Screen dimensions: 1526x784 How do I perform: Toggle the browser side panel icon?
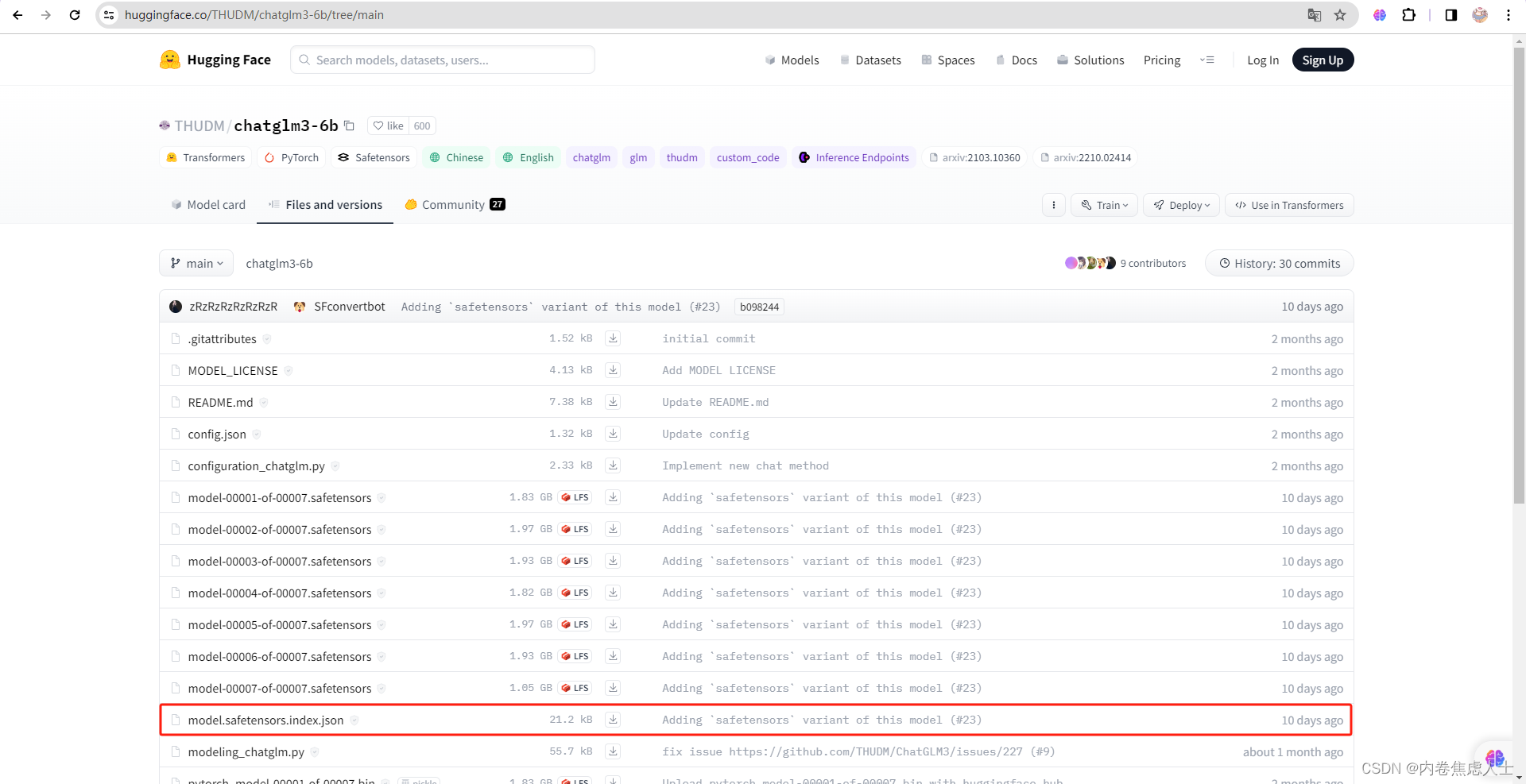1451,15
